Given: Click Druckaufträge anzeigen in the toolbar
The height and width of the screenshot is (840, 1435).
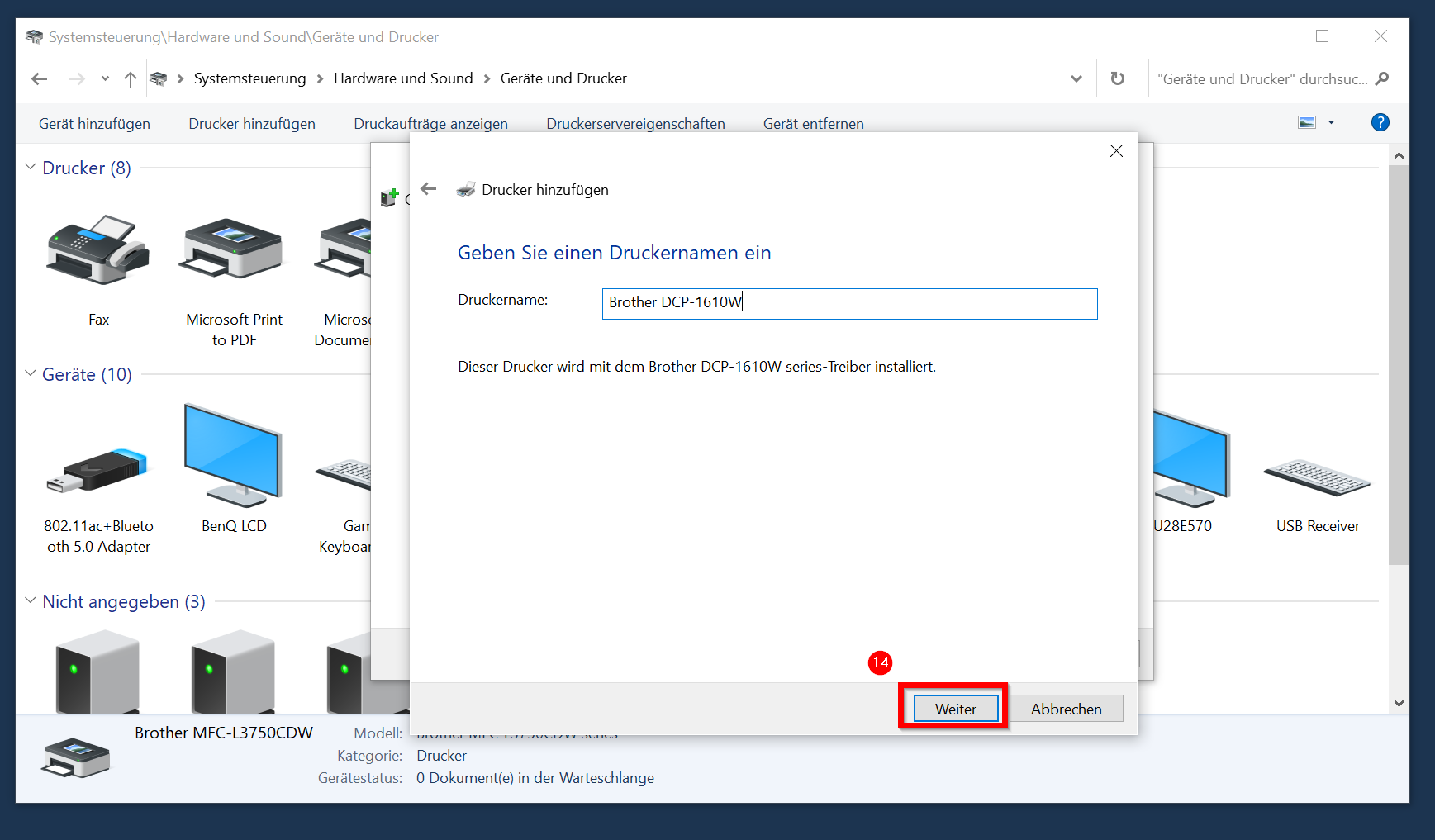Looking at the screenshot, I should pos(430,124).
